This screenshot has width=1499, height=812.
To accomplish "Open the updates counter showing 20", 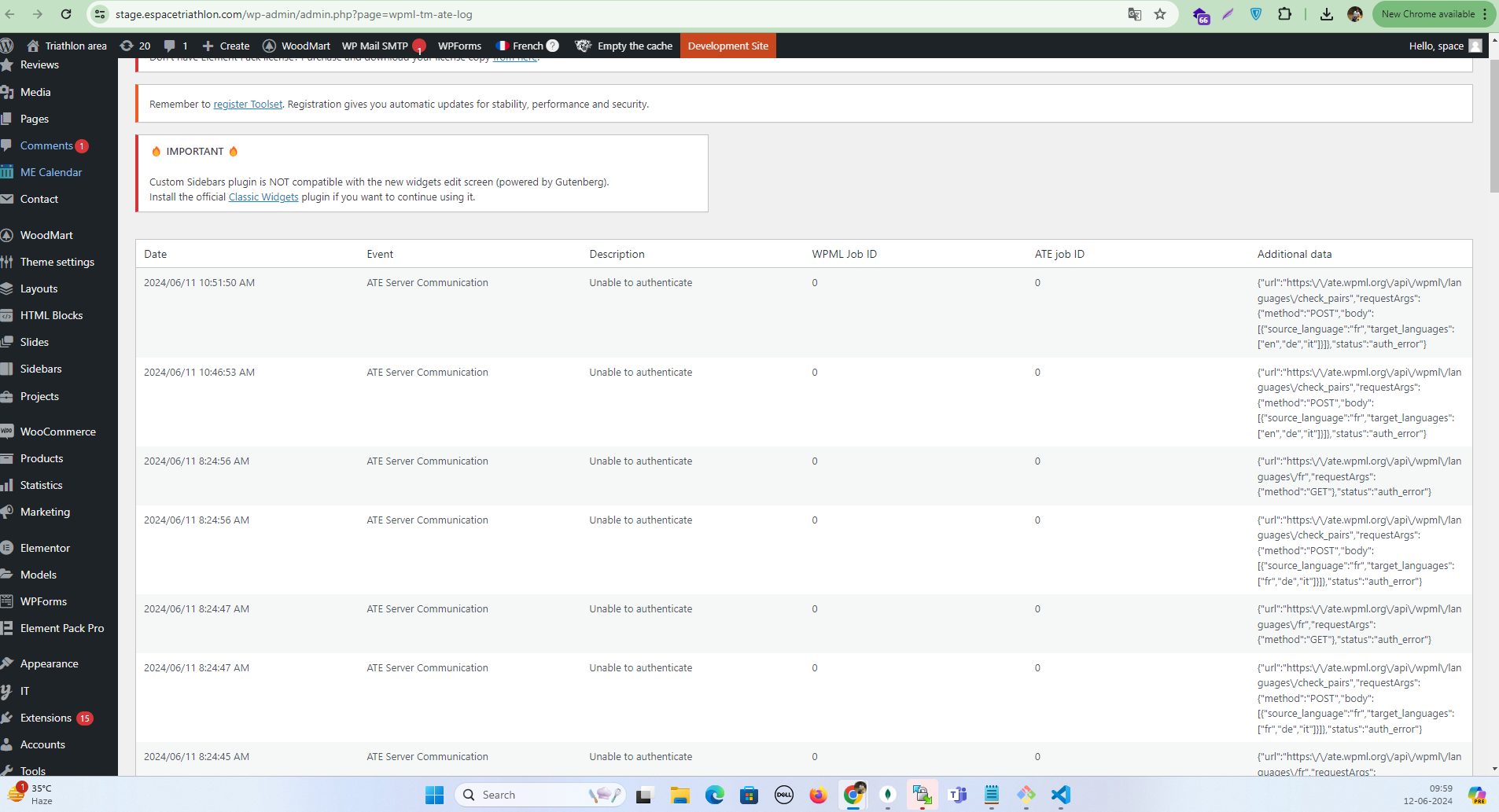I will pyautogui.click(x=135, y=46).
